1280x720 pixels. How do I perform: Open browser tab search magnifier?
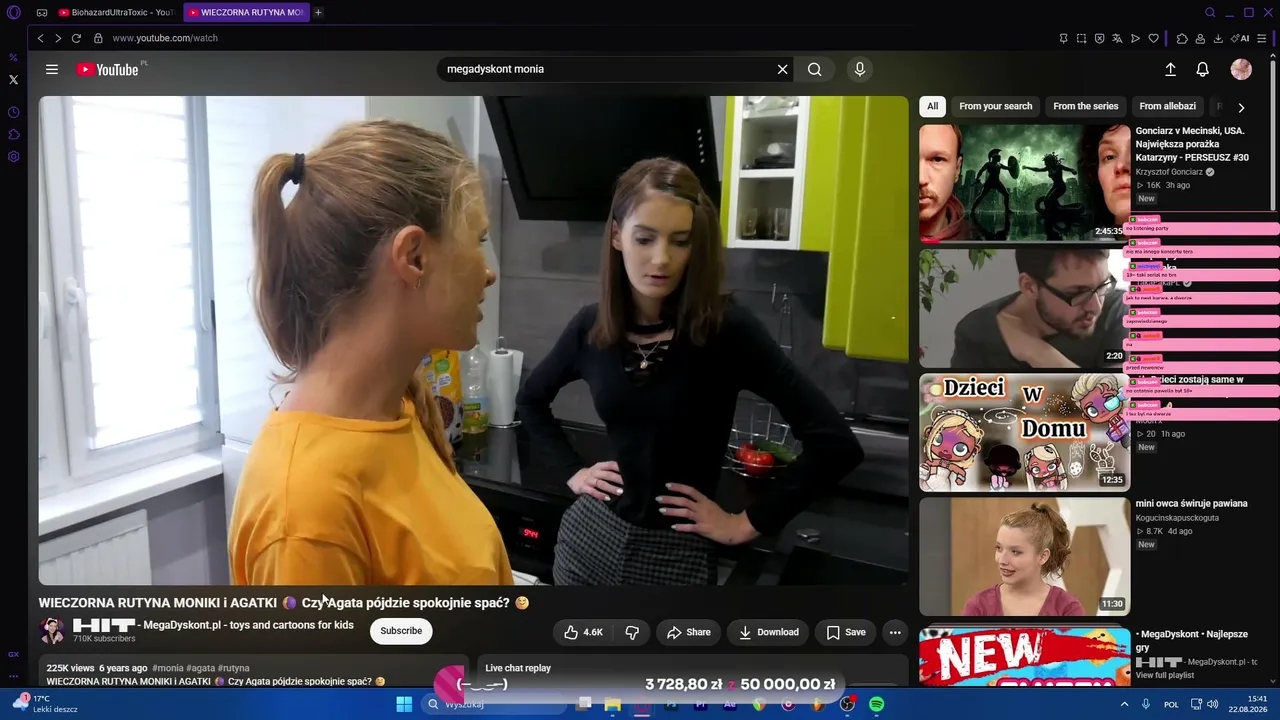pyautogui.click(x=1210, y=13)
